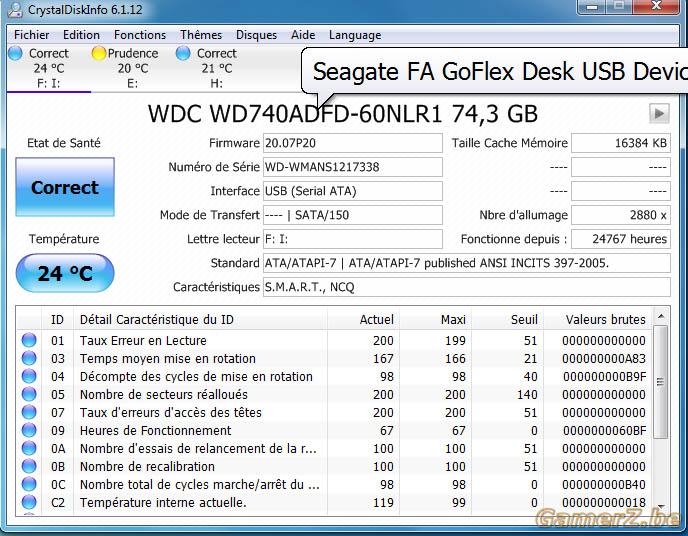The image size is (688, 536).
Task: Click the next disk arrow button
Action: [659, 114]
